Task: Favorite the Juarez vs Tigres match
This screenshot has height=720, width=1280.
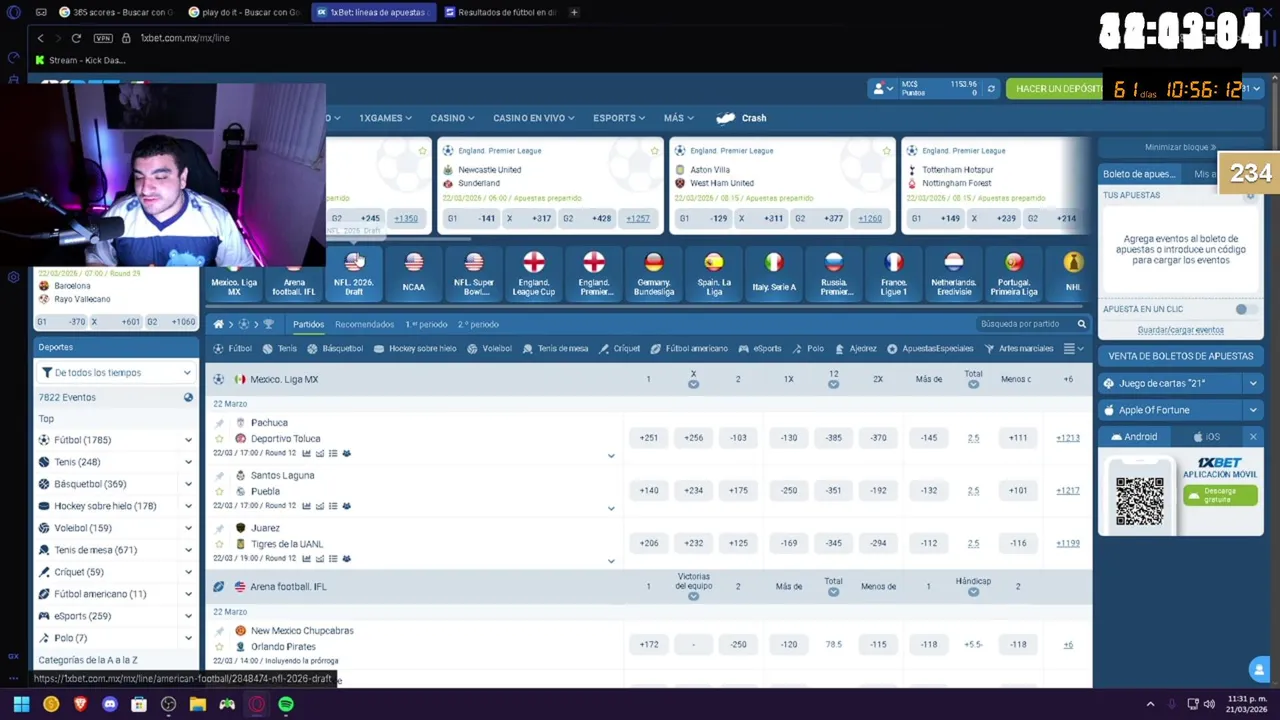Action: [x=219, y=544]
